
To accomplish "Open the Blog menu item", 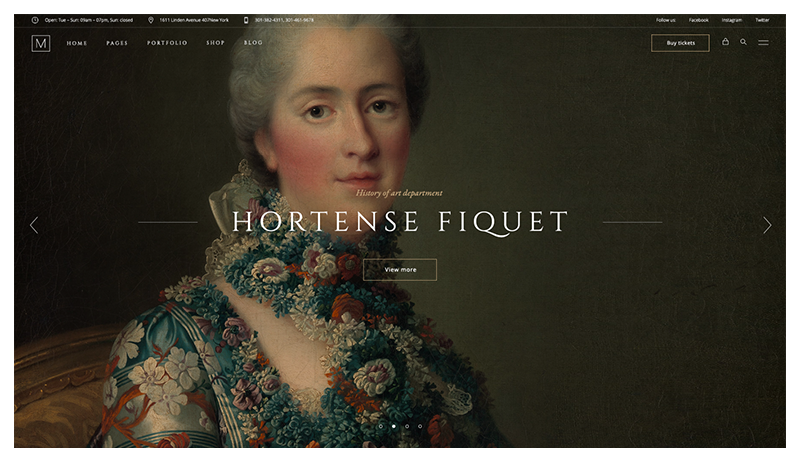I will coord(253,43).
